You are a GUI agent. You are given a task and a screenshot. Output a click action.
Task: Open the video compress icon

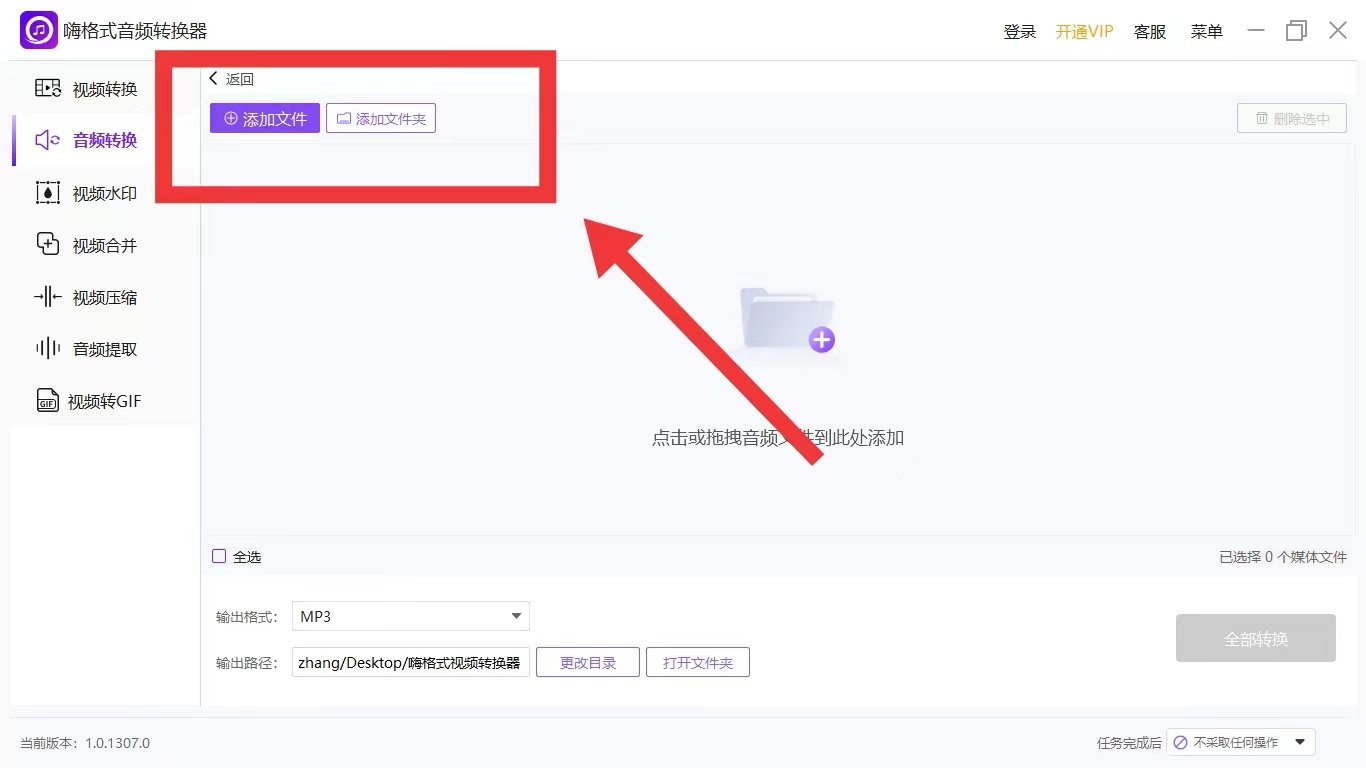[x=48, y=297]
